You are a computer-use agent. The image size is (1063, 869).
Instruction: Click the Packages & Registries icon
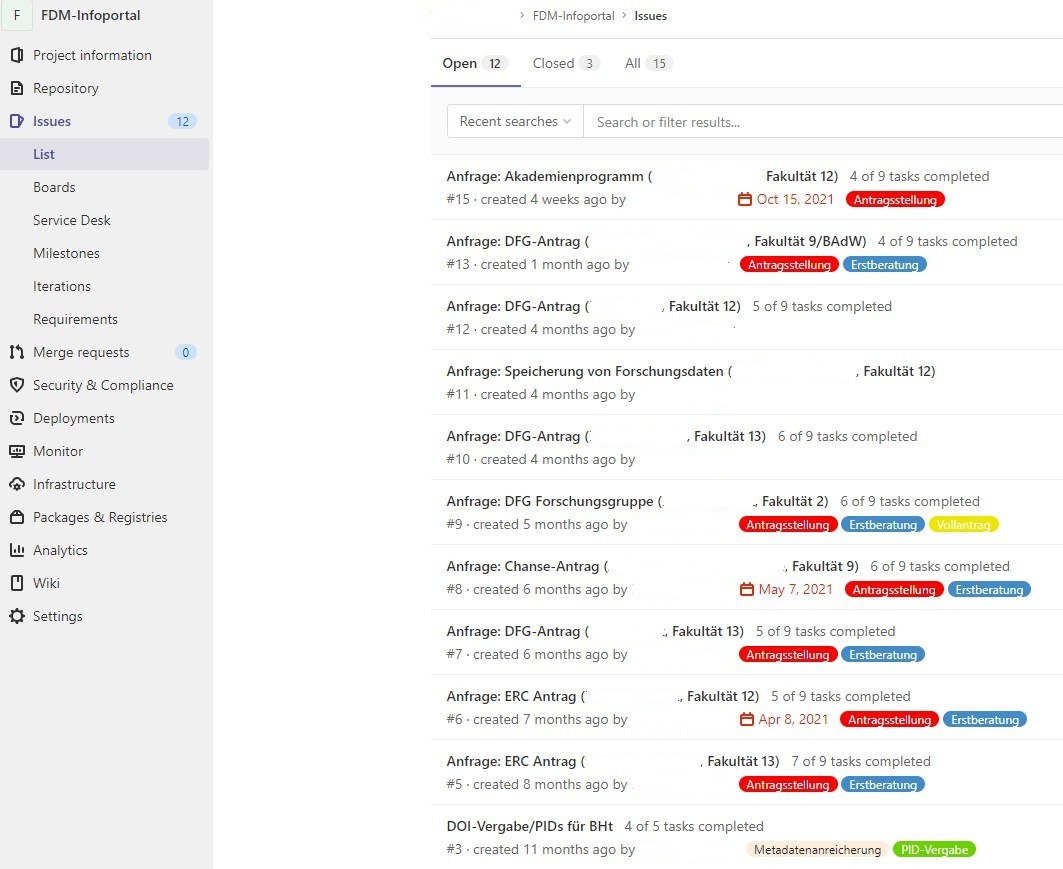[16, 517]
